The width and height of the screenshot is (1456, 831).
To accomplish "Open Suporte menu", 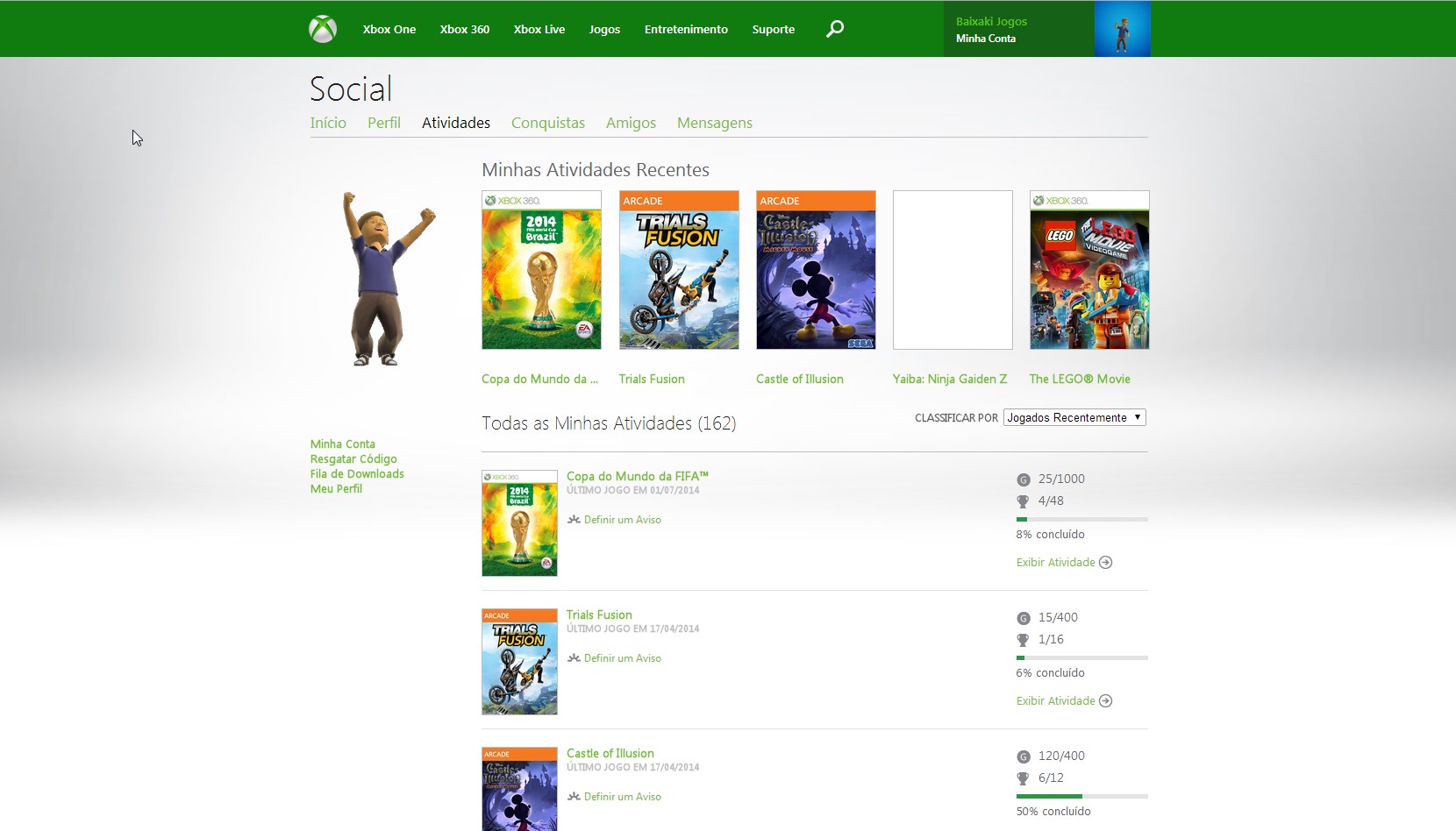I will point(774,29).
